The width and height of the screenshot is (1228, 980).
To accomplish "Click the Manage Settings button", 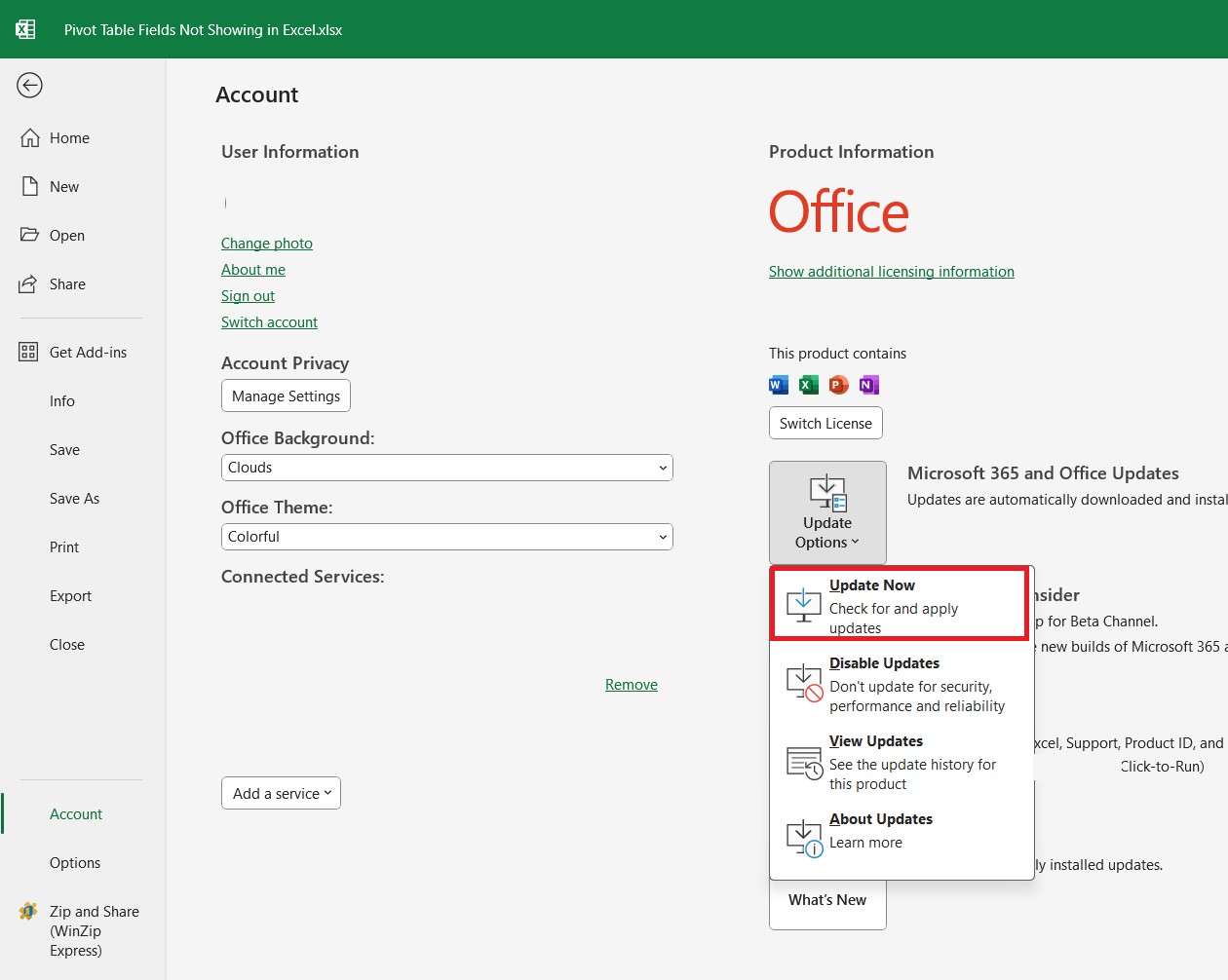I will (x=286, y=396).
